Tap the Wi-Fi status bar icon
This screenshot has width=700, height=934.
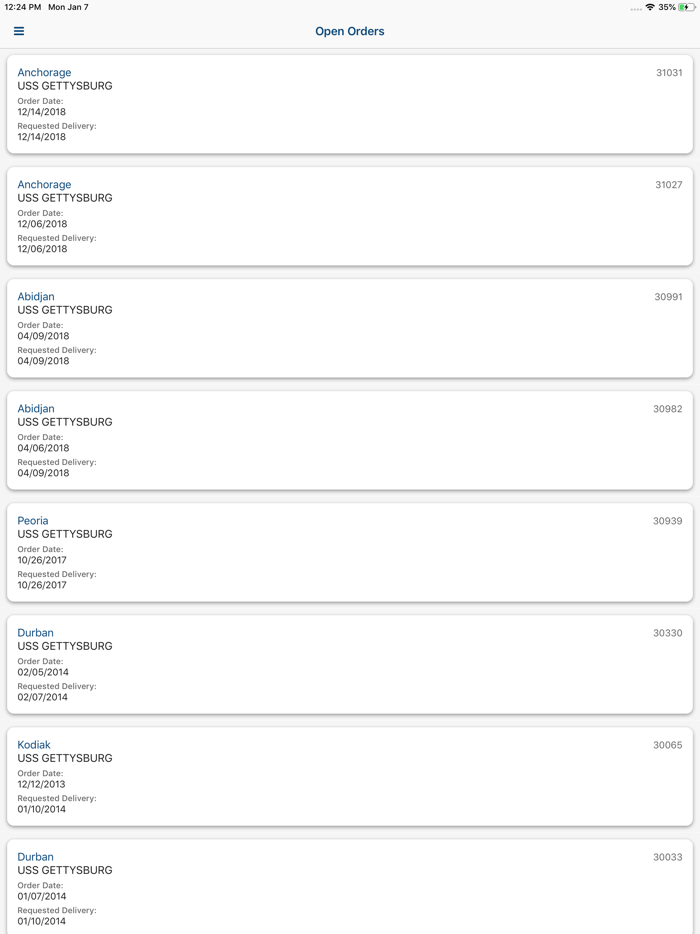click(x=650, y=7)
